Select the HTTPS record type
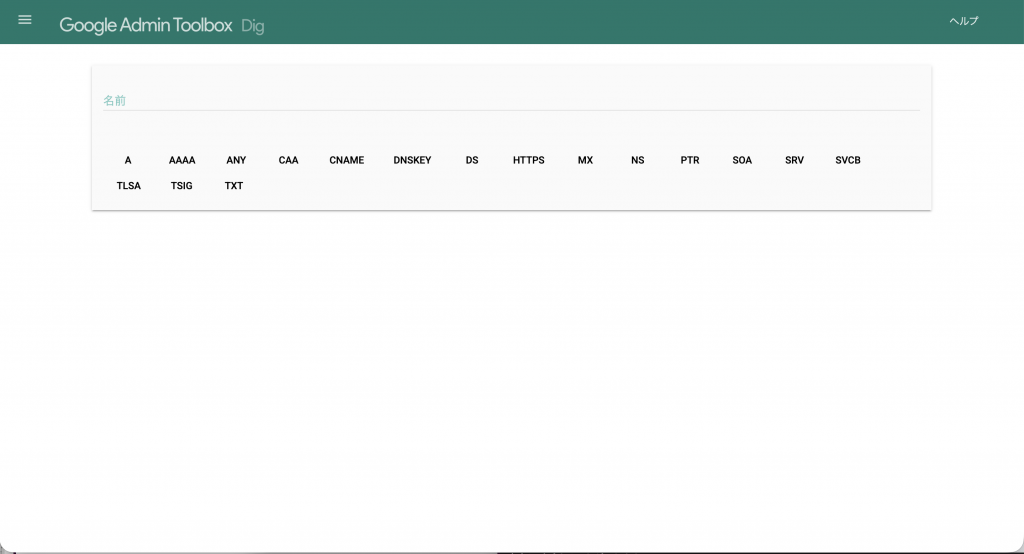The width and height of the screenshot is (1024, 554). point(529,160)
